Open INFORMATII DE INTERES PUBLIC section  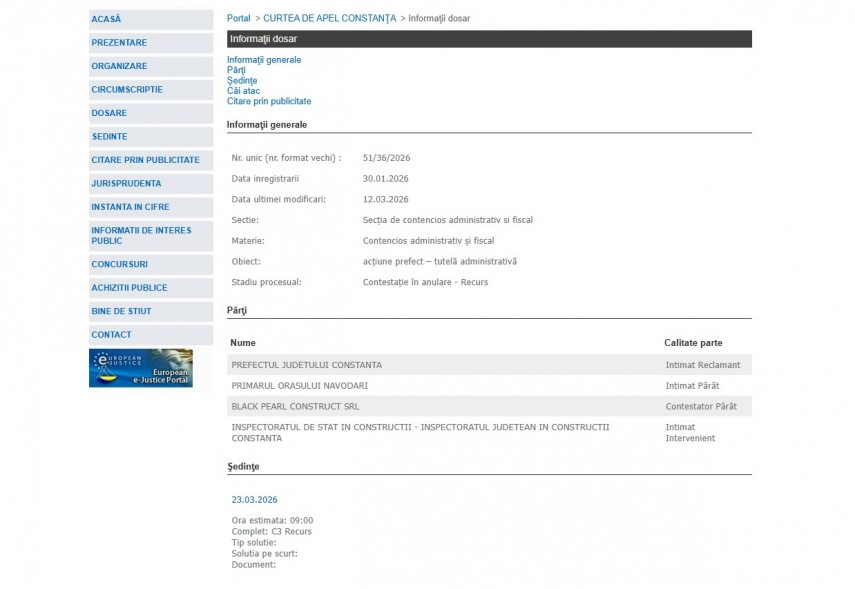pyautogui.click(x=141, y=235)
